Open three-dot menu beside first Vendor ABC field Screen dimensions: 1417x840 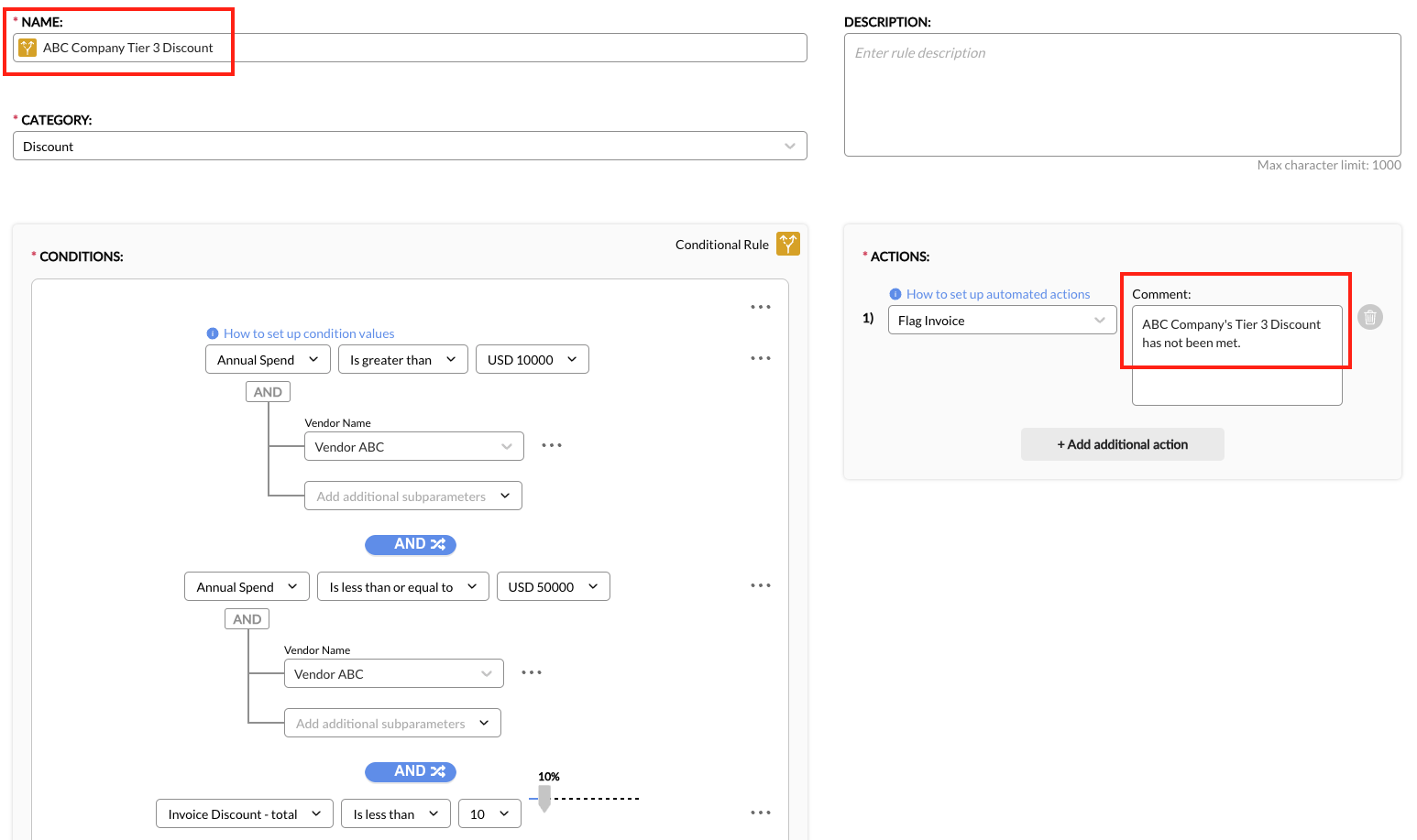551,445
